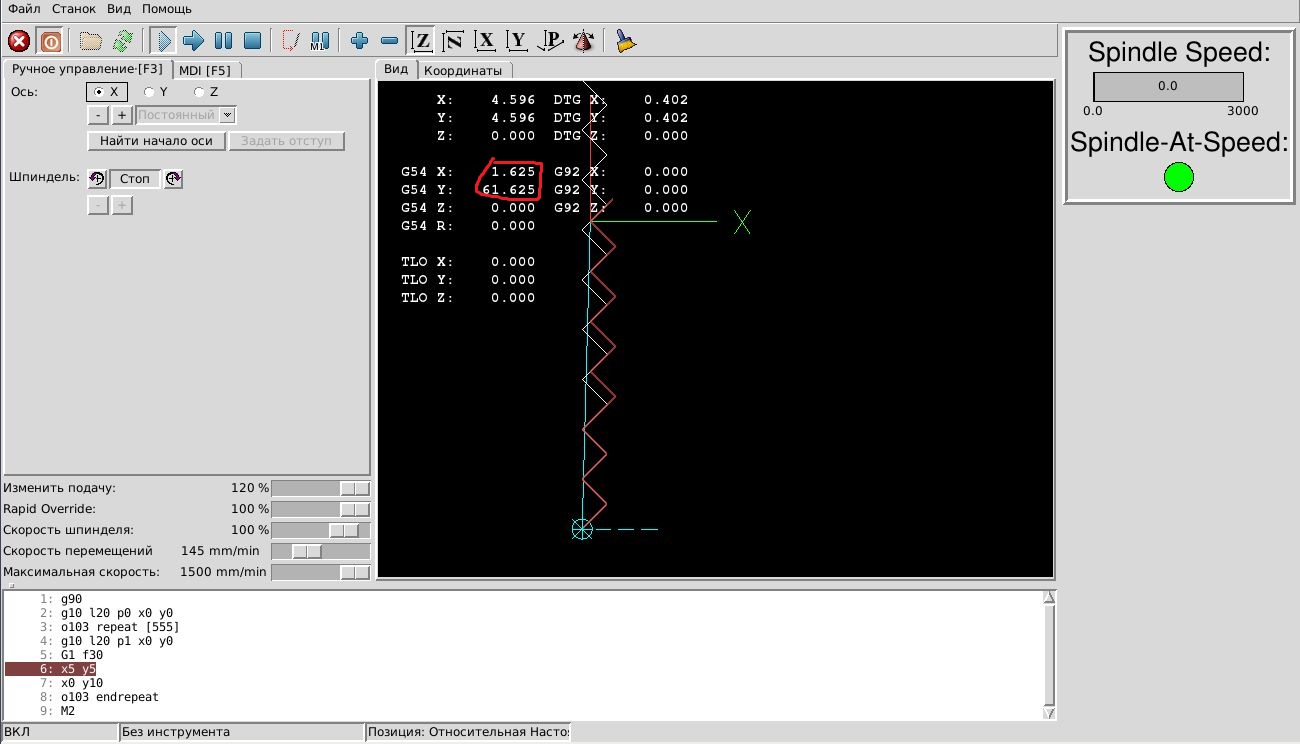1300x744 pixels.
Task: Switch to the Ручное управление [F3] tab
Action: (x=87, y=69)
